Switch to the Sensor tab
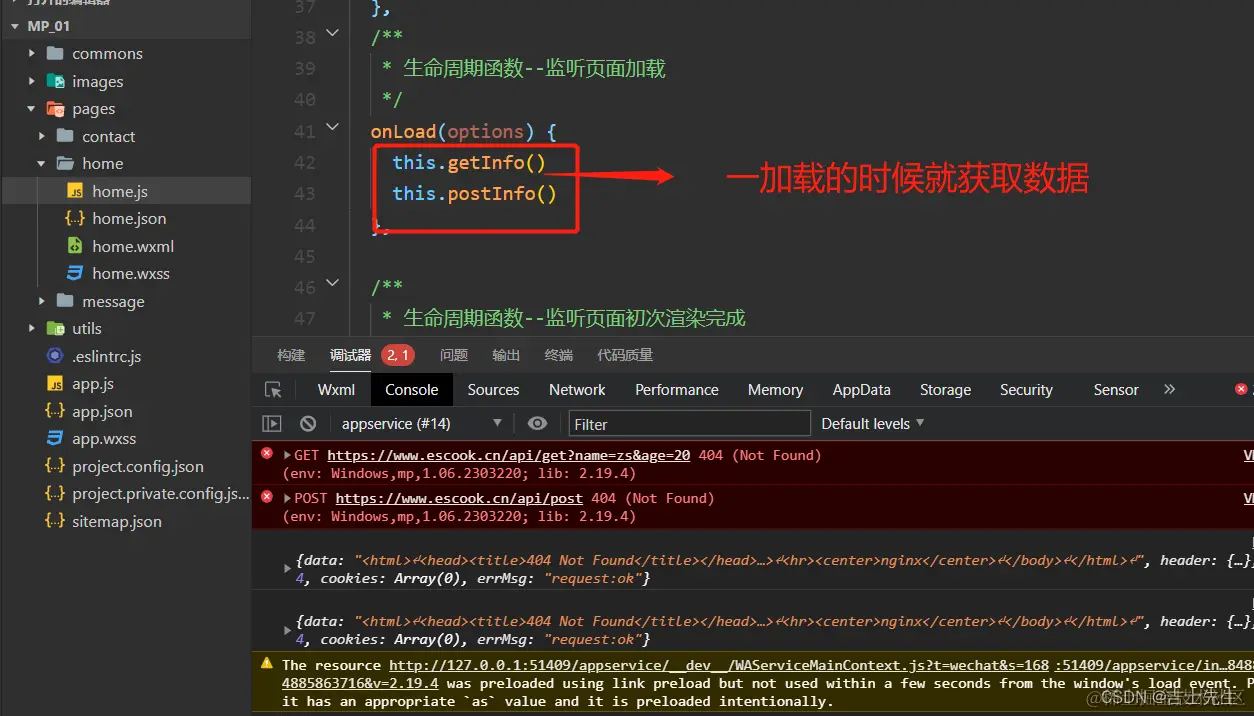The image size is (1254, 716). (x=1116, y=390)
